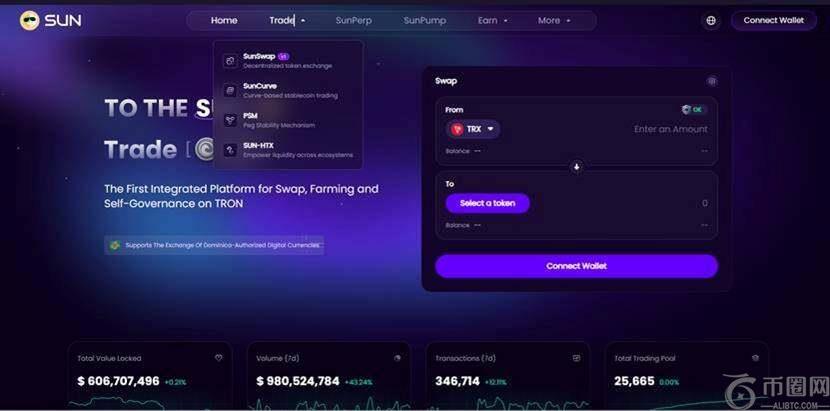Expand the TRX token dropdown
Screen dimensions: 830x411
[x=473, y=129]
